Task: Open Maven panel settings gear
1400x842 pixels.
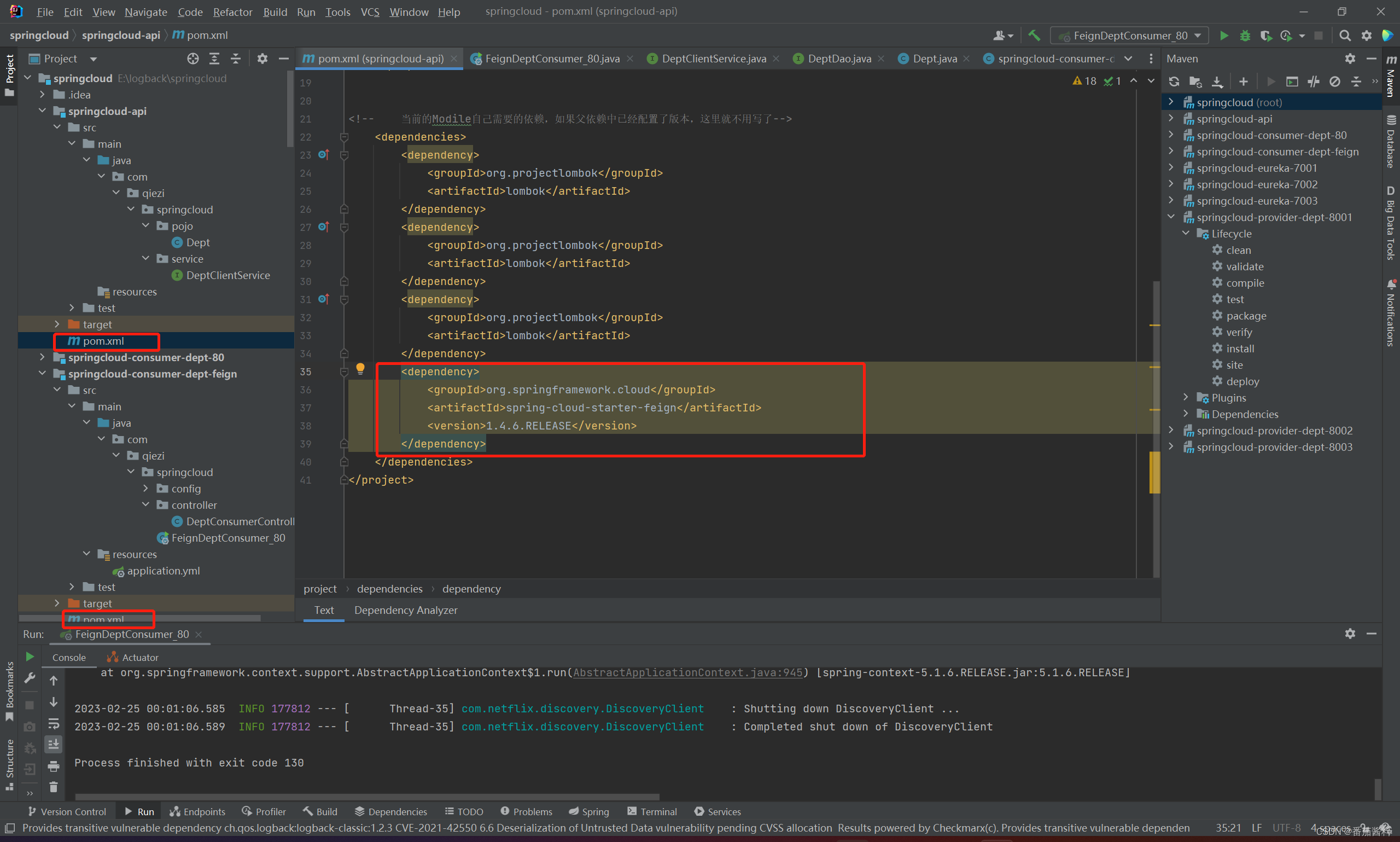Action: pos(1350,59)
